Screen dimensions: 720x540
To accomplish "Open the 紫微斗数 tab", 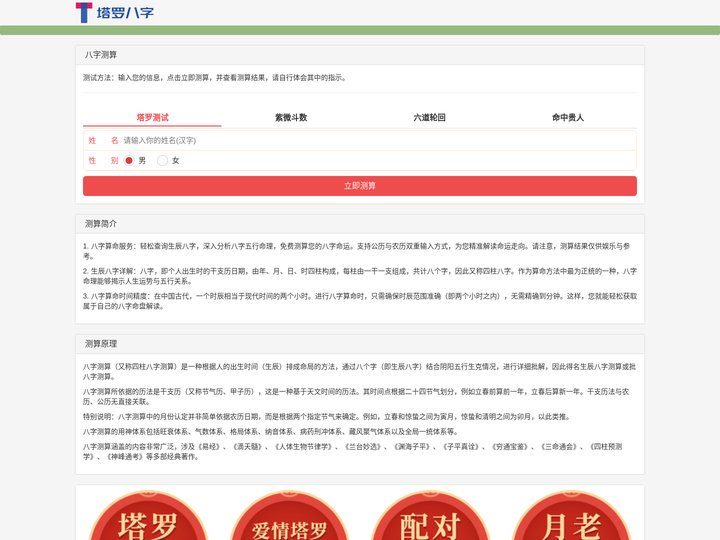I will (x=291, y=117).
